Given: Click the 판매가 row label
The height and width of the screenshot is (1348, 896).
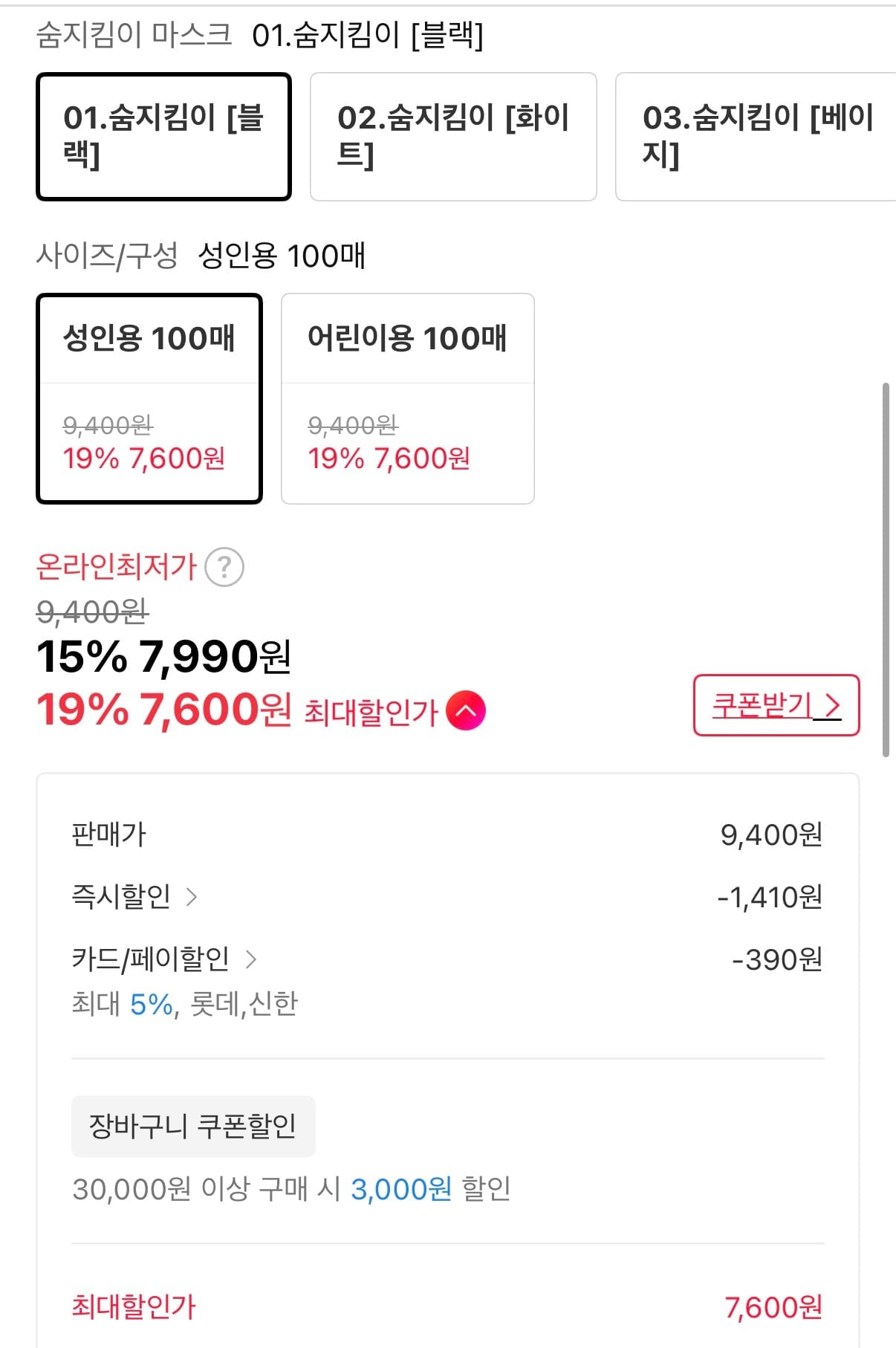Looking at the screenshot, I should [108, 835].
